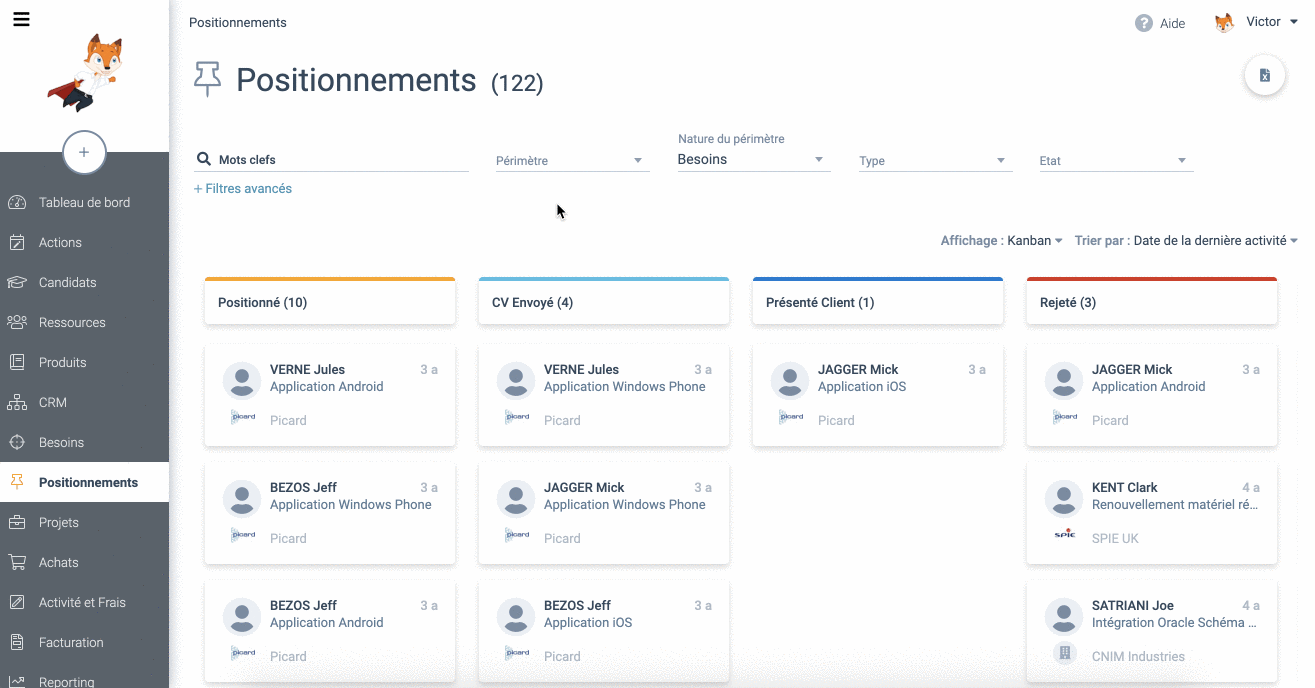Click the Besoins target icon in sidebar
The image size is (1315, 688).
point(17,442)
